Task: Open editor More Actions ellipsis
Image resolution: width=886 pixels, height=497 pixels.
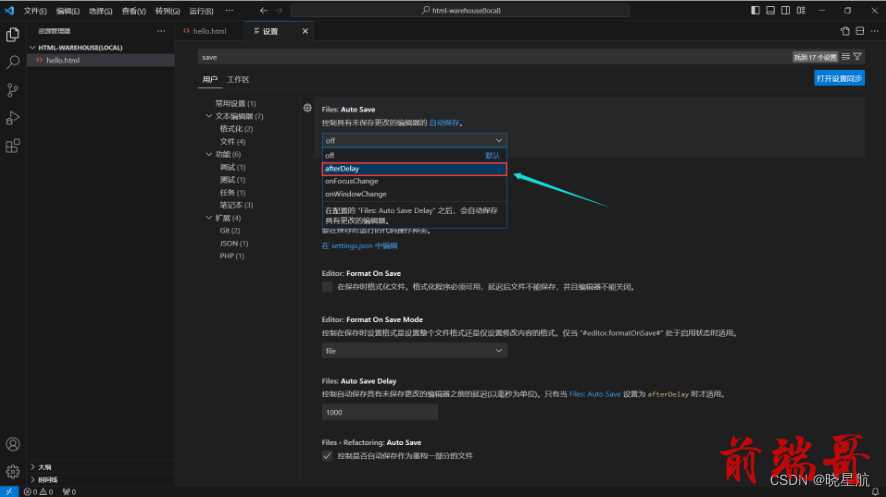Action: click(875, 31)
